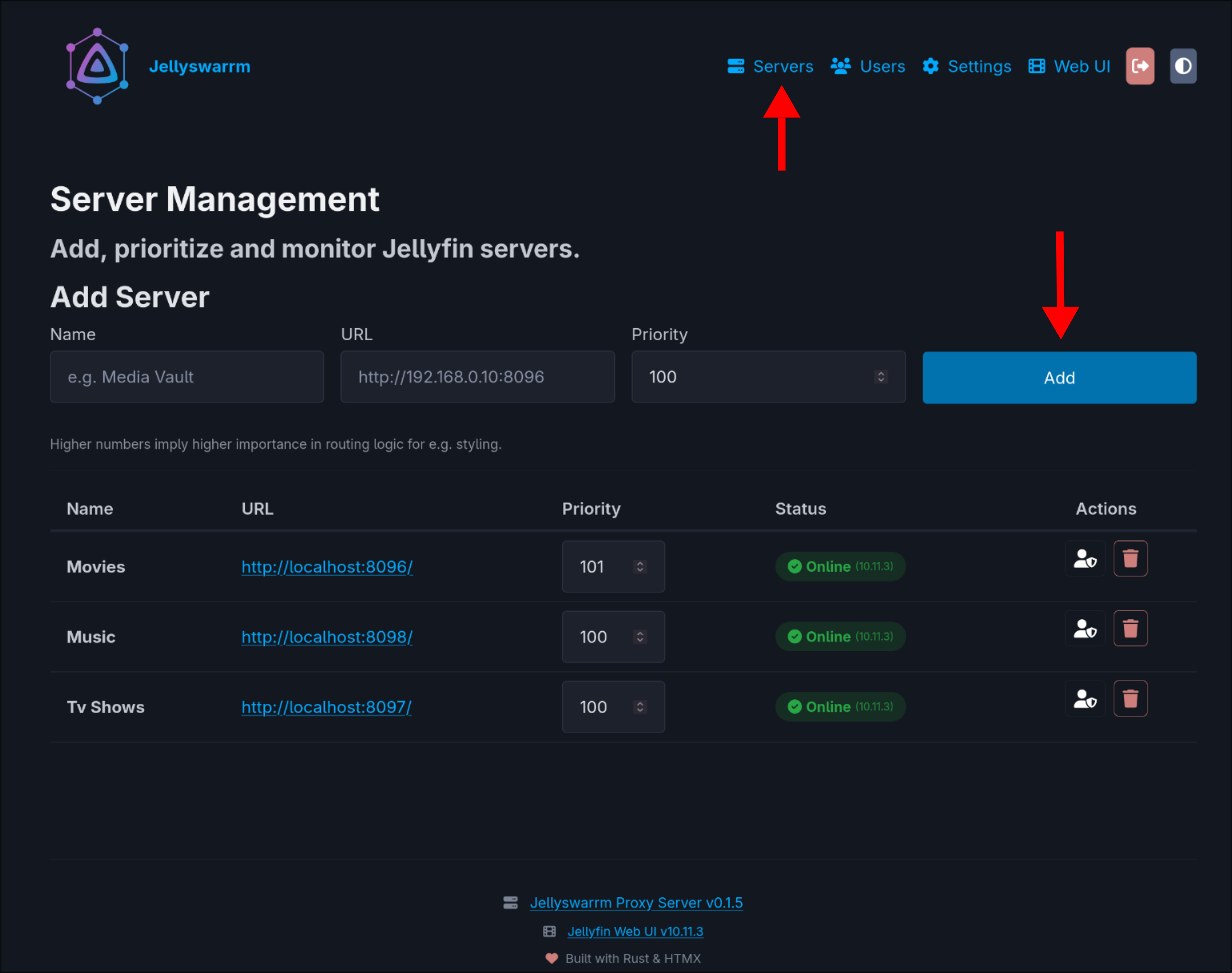
Task: Toggle the dark/light theme contrast button
Action: coord(1183,66)
